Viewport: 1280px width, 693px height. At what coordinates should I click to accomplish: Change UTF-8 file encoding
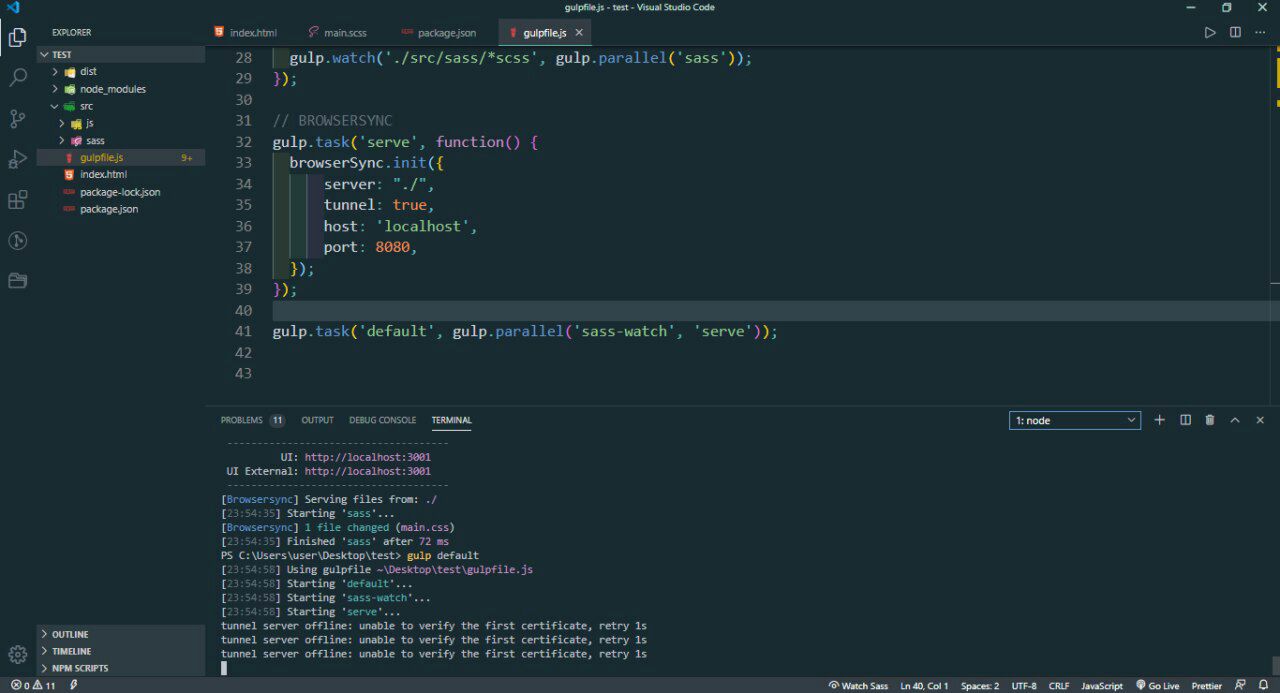pos(1024,686)
